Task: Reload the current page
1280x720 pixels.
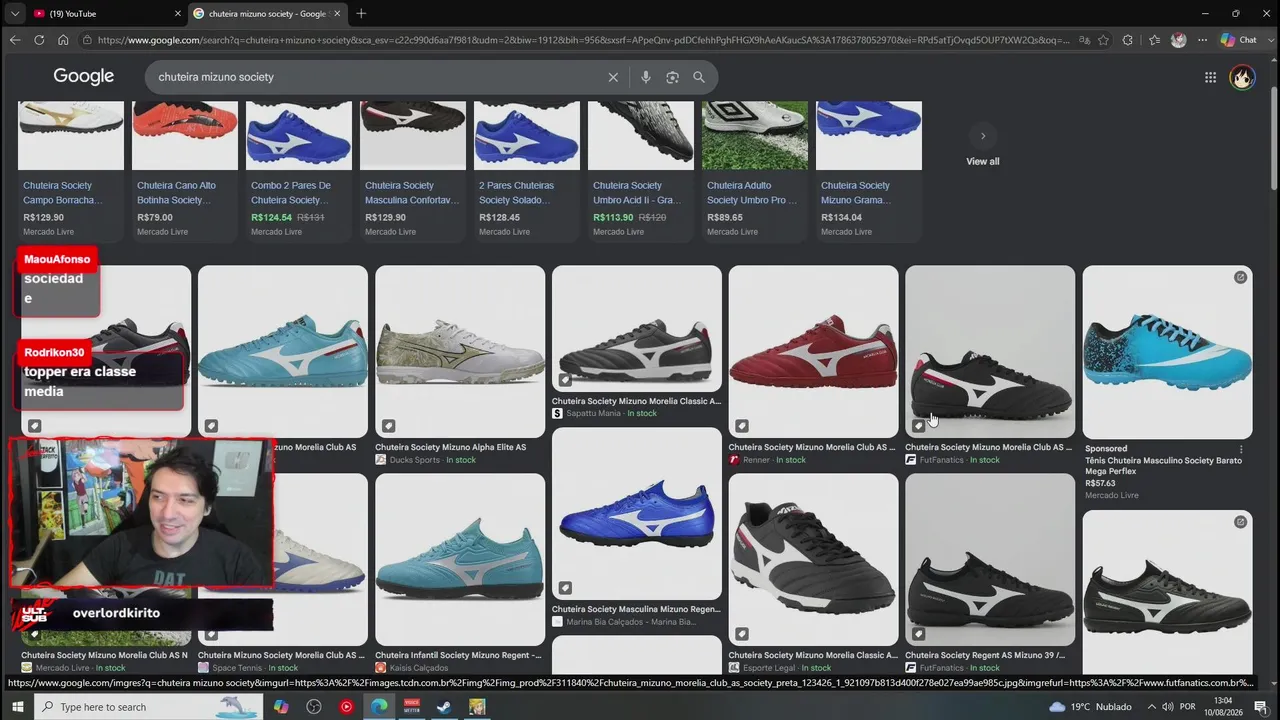Action: coord(39,40)
